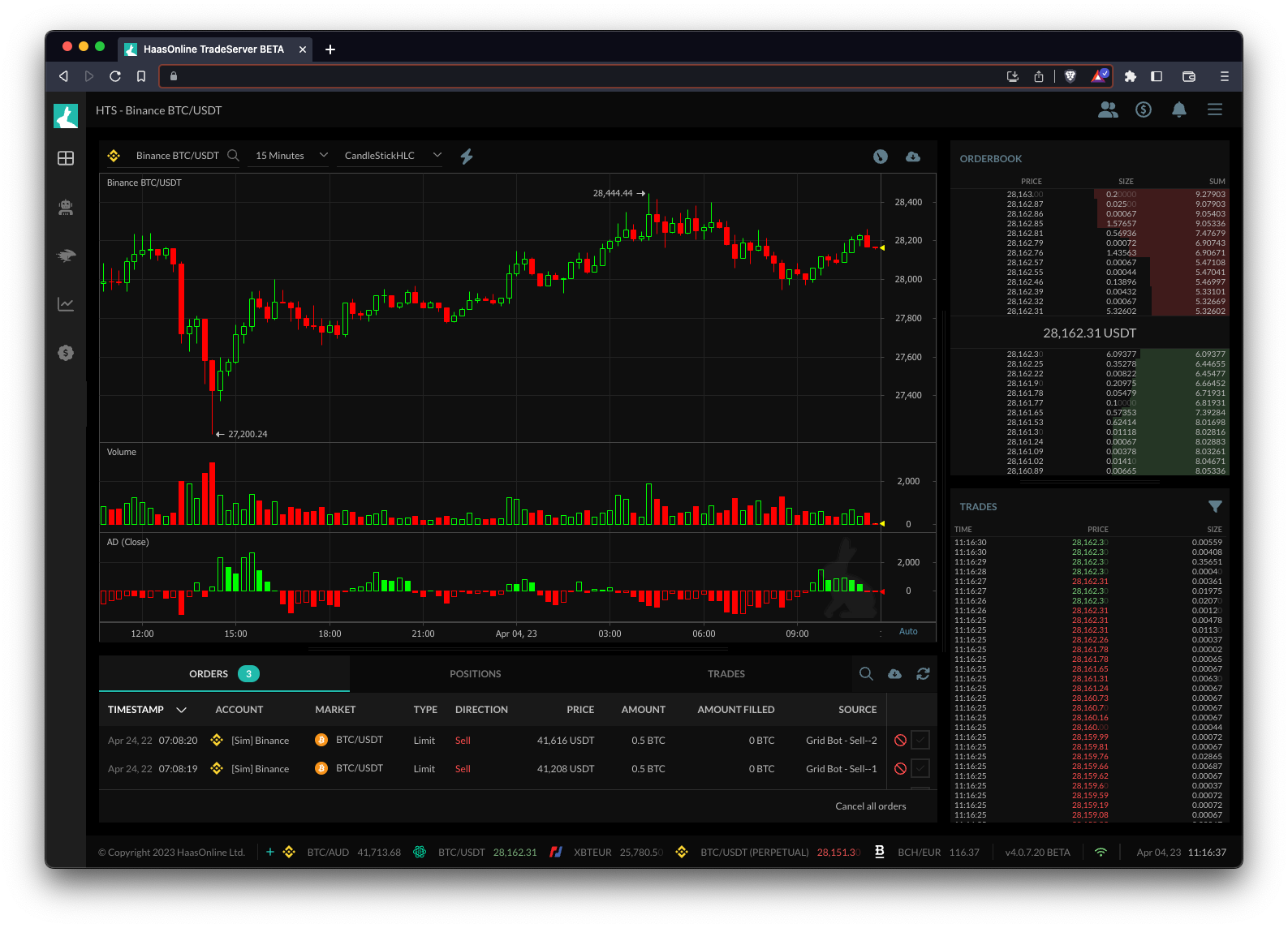Sort orders by the TIMESTAMP chevron
Image resolution: width=1288 pixels, height=928 pixels.
[x=182, y=710]
